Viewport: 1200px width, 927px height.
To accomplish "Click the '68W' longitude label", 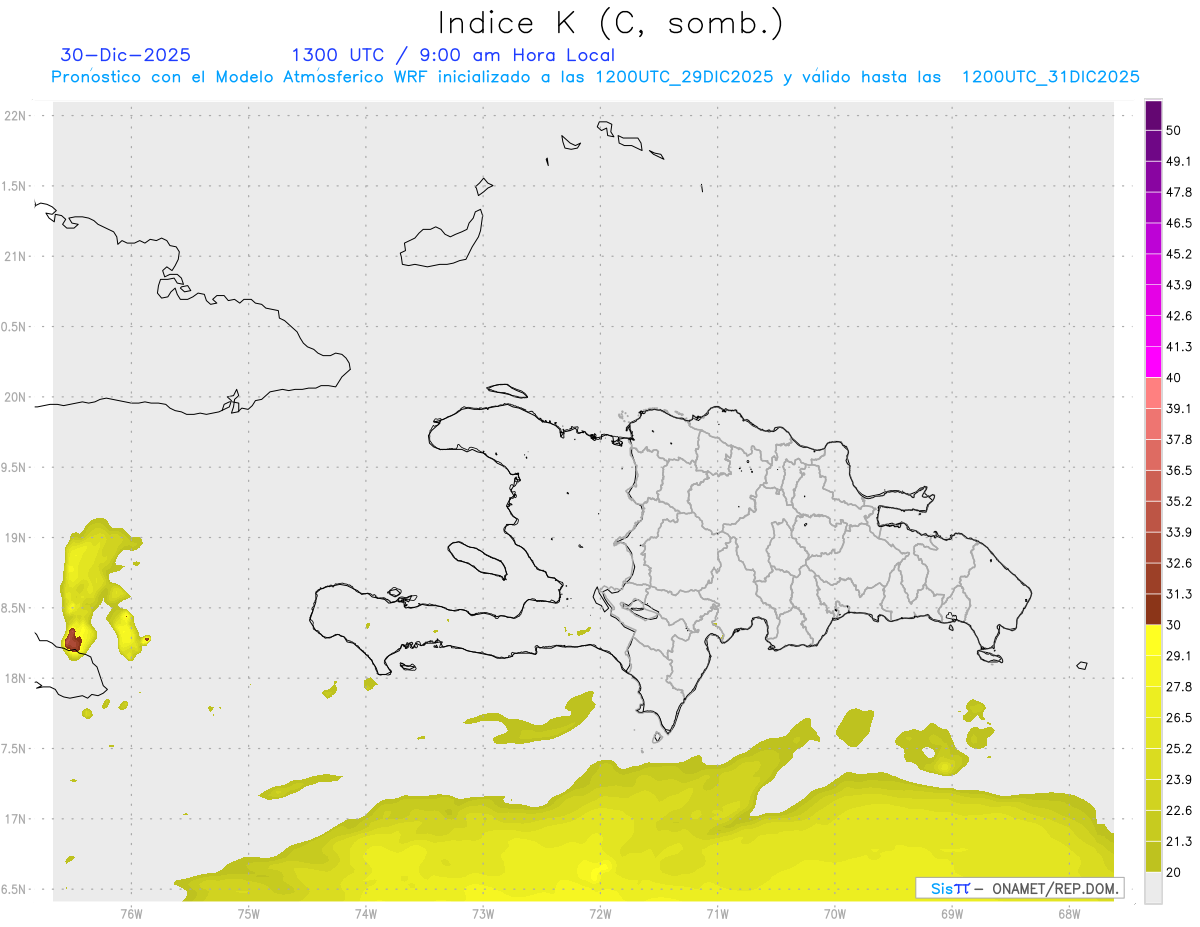I will click(1069, 913).
